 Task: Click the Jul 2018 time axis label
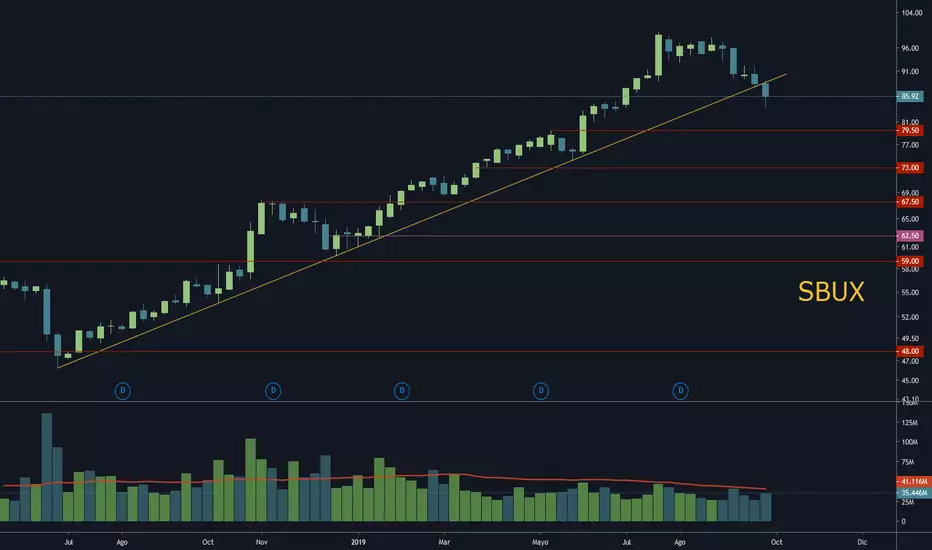[x=68, y=542]
